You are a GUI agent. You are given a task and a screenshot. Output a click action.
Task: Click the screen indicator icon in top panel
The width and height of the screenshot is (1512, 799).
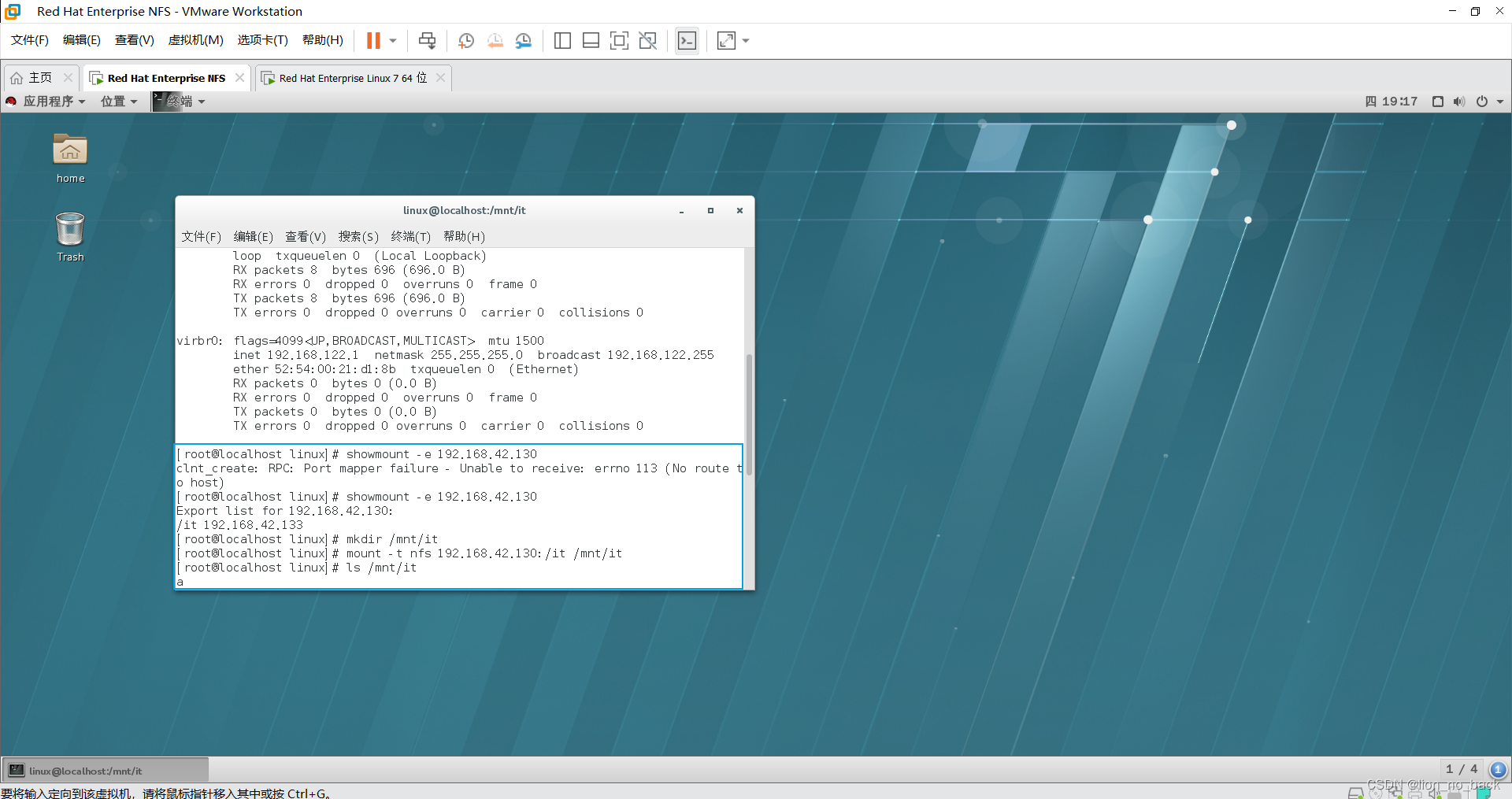click(x=1438, y=102)
